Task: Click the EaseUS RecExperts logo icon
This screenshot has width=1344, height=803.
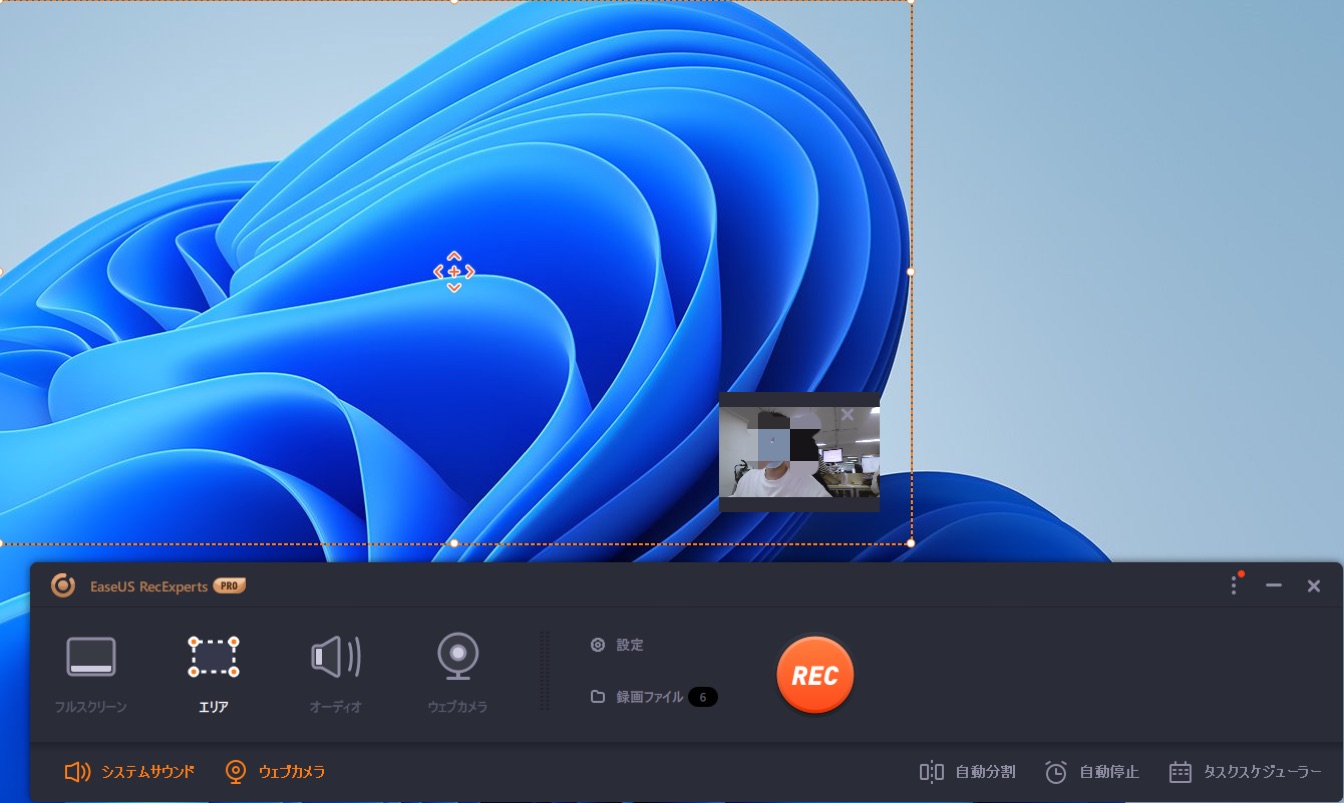Action: [x=63, y=586]
